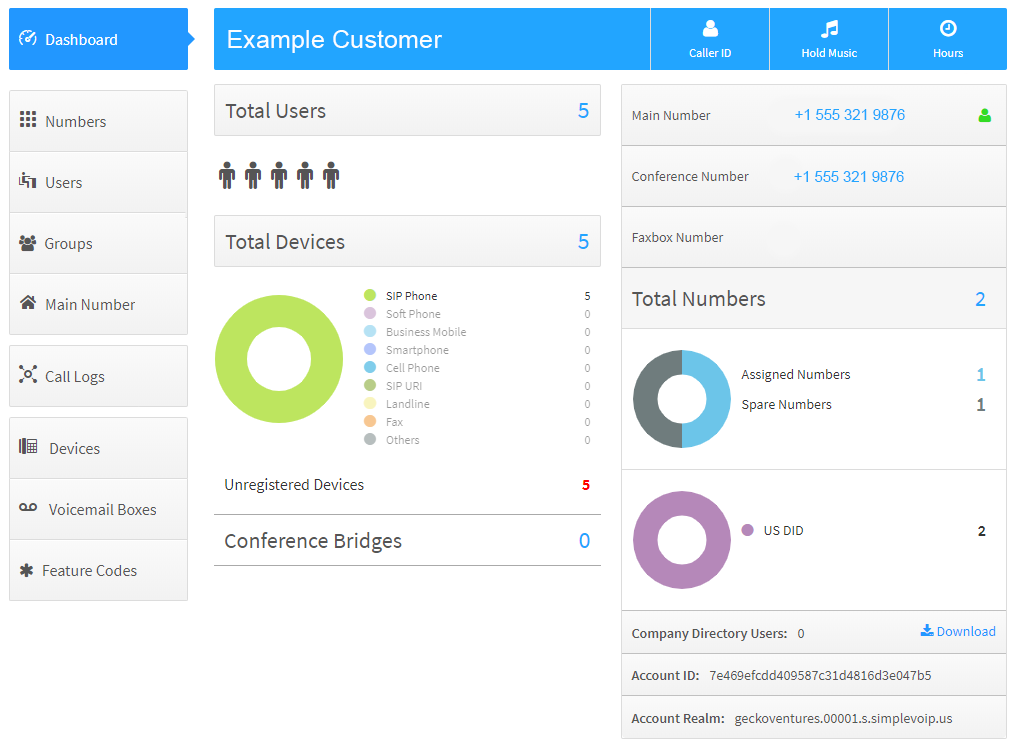Click the Total Devices count header
Image resolution: width=1014 pixels, height=748 pixels.
coord(407,242)
